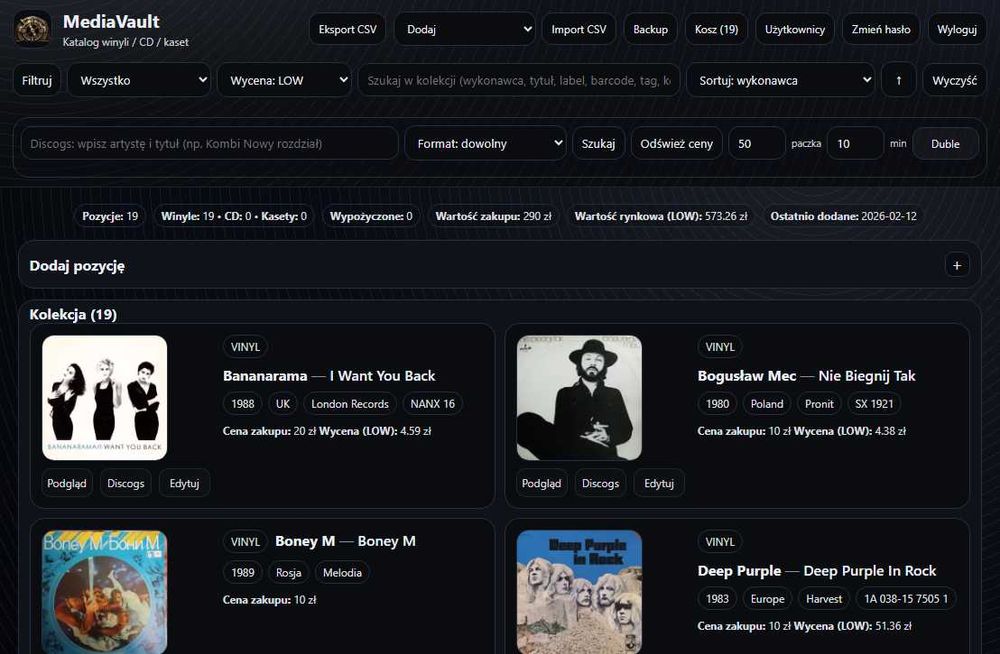Click Podgląd for Bananarama
The image size is (1000, 654).
coord(67,483)
